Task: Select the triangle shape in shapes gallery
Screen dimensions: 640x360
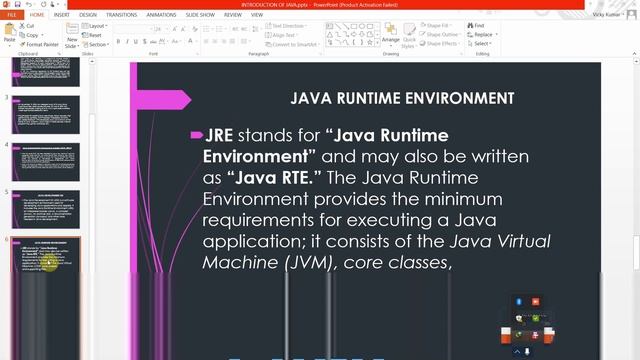Action: (x=329, y=35)
